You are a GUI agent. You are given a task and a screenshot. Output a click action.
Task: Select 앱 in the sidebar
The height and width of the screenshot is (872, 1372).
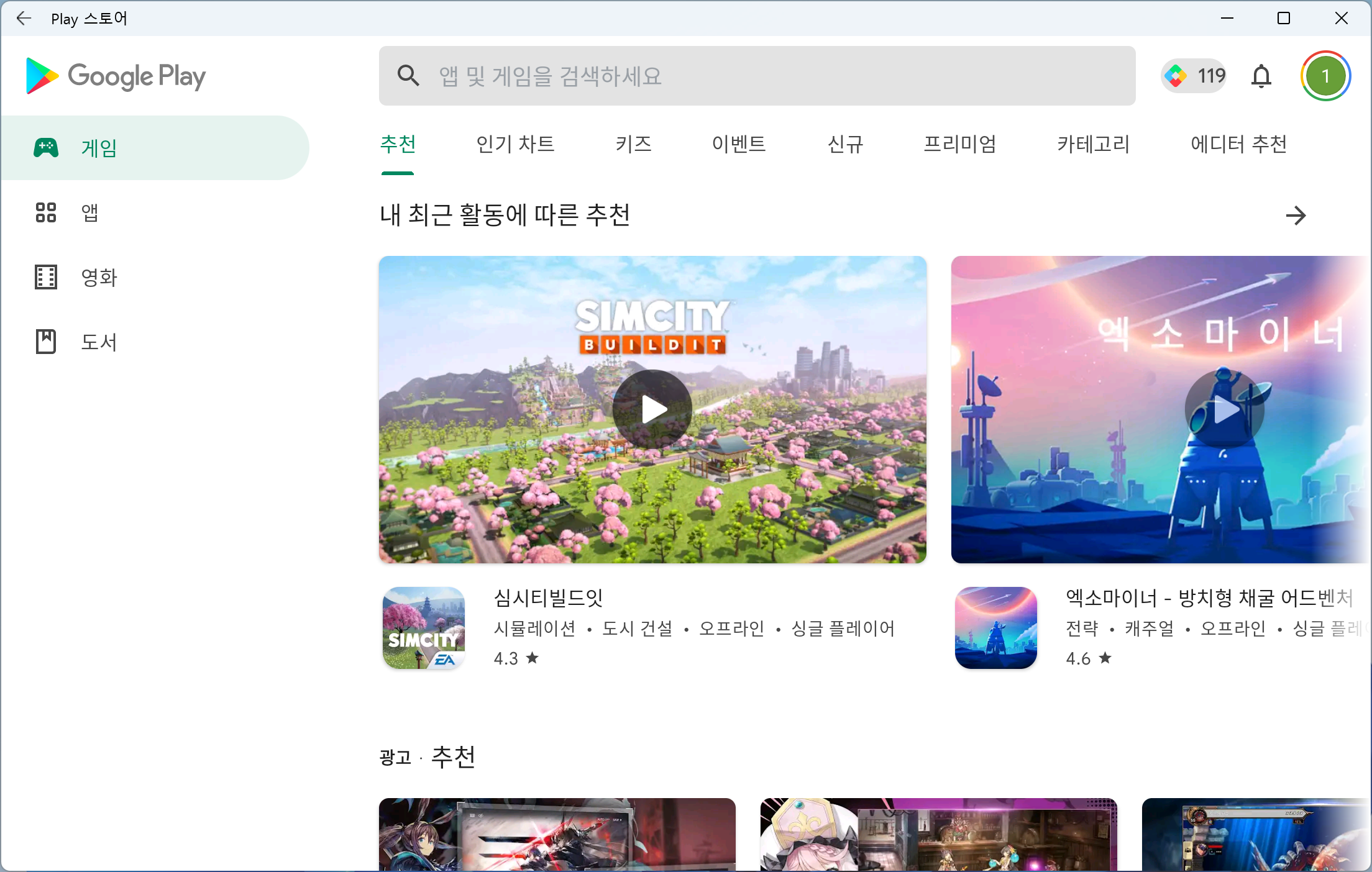(x=89, y=212)
